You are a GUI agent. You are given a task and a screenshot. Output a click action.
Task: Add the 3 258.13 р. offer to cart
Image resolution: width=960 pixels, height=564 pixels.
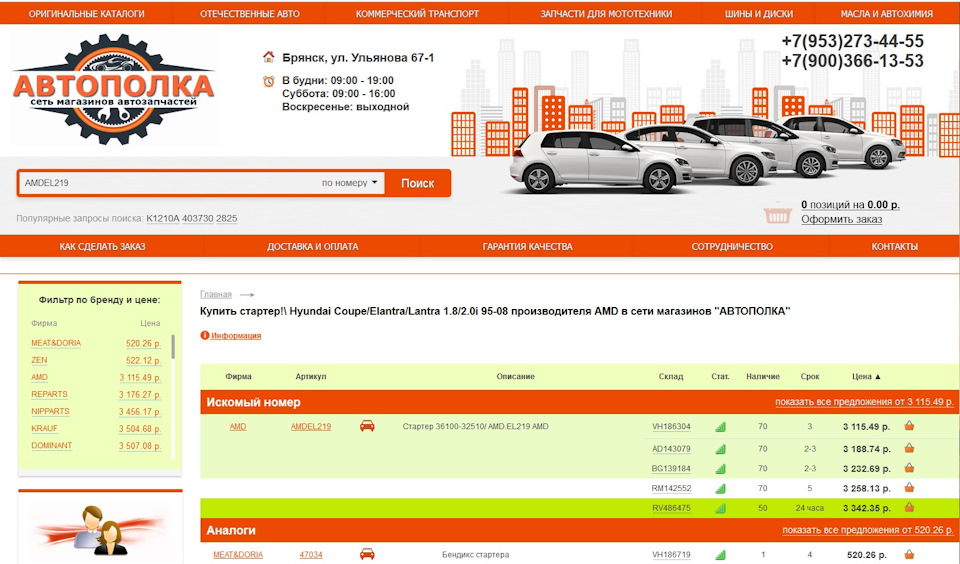pyautogui.click(x=909, y=487)
